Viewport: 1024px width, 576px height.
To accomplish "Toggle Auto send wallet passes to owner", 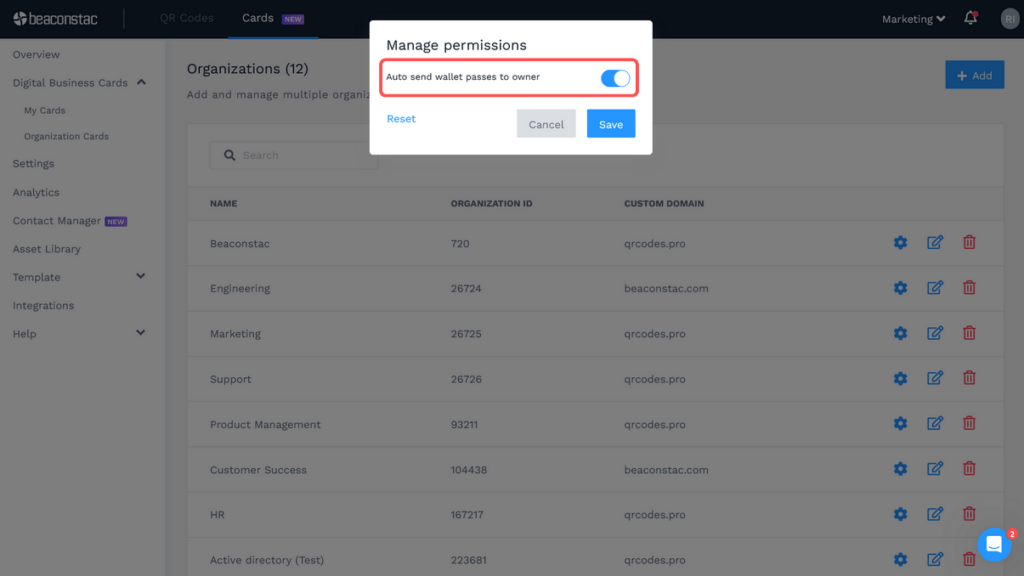I will pos(616,77).
